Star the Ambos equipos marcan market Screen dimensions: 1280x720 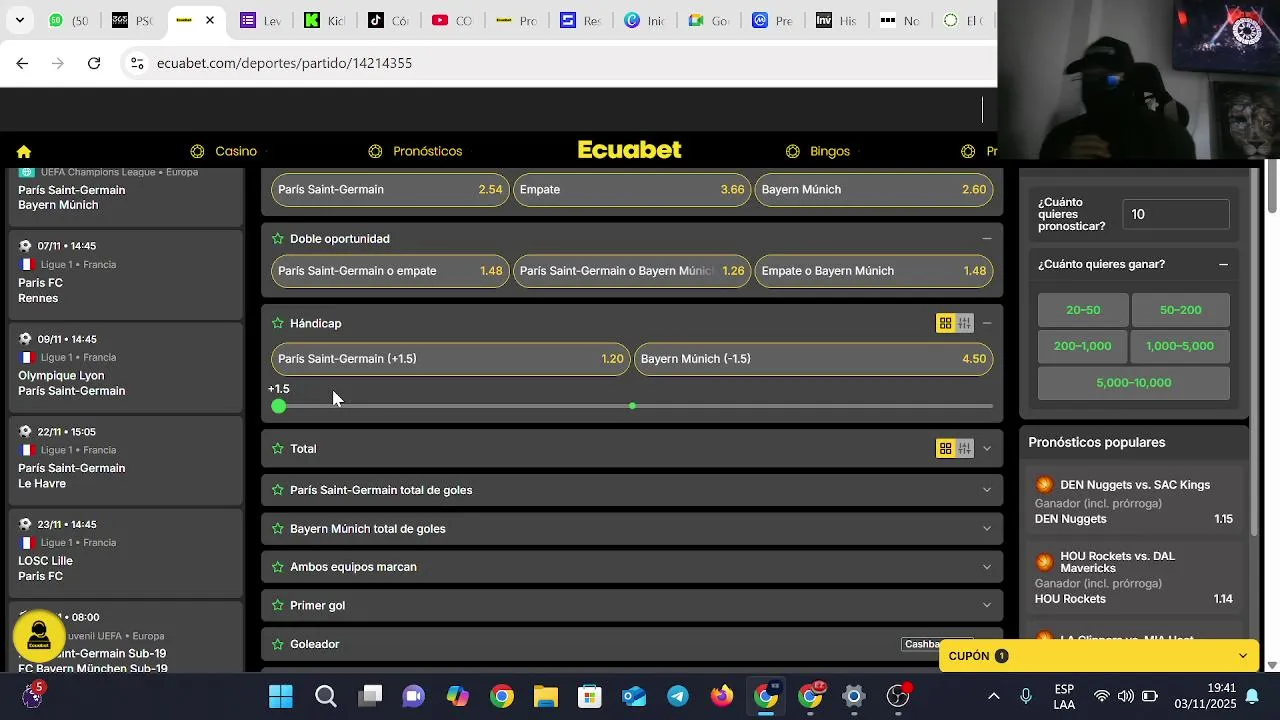pyautogui.click(x=278, y=567)
